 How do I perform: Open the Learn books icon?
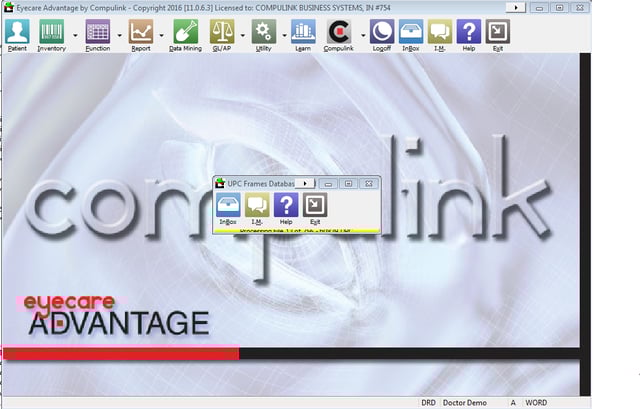point(303,32)
